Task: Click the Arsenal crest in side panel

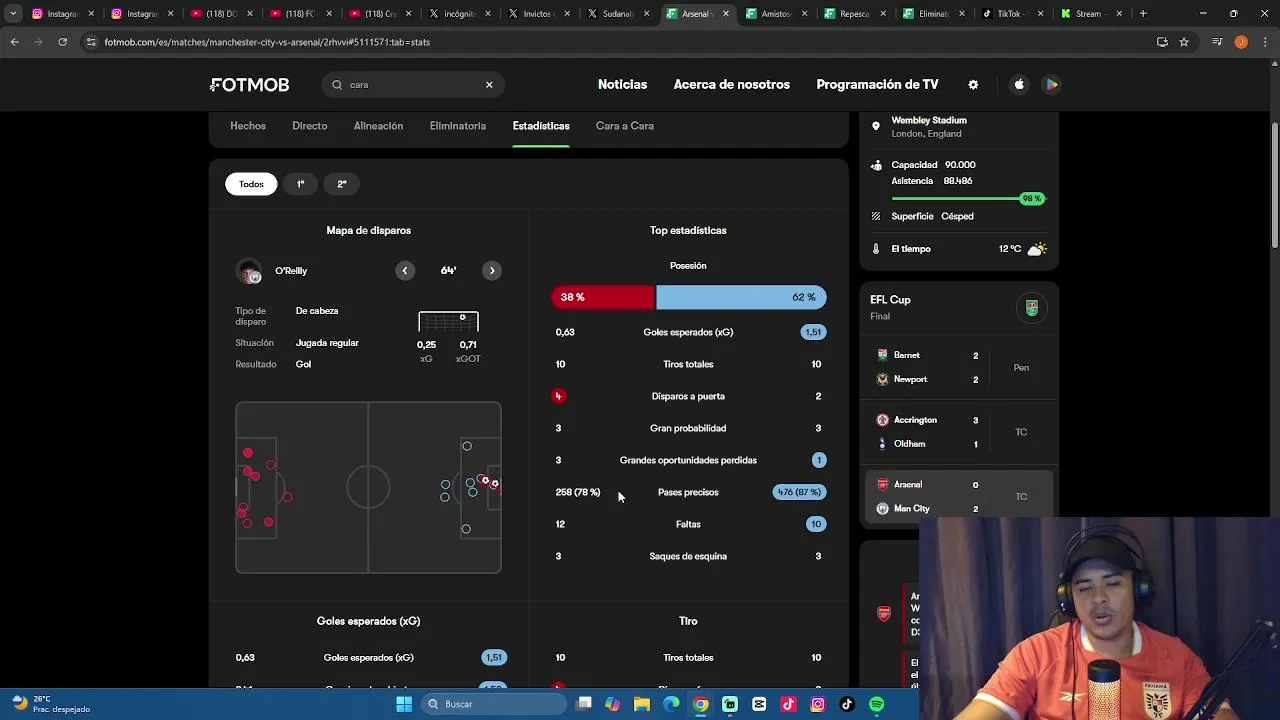Action: [884, 613]
